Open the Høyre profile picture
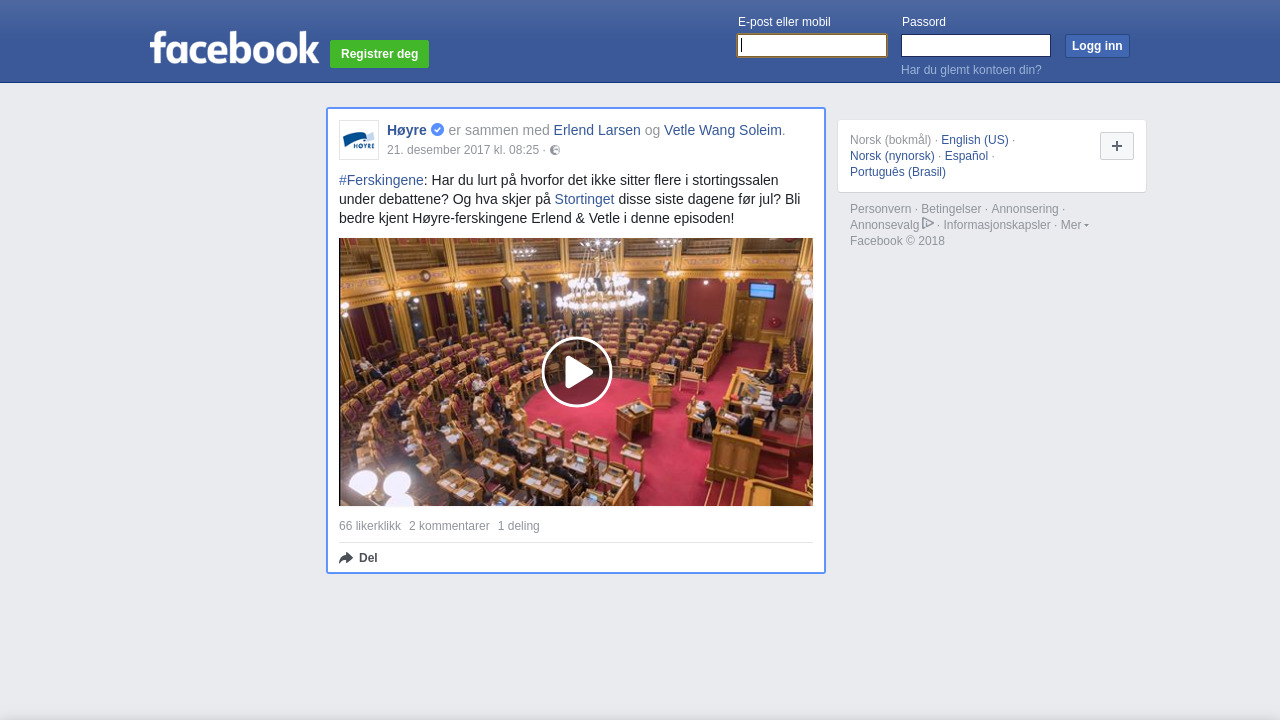1280x720 pixels. tap(359, 140)
